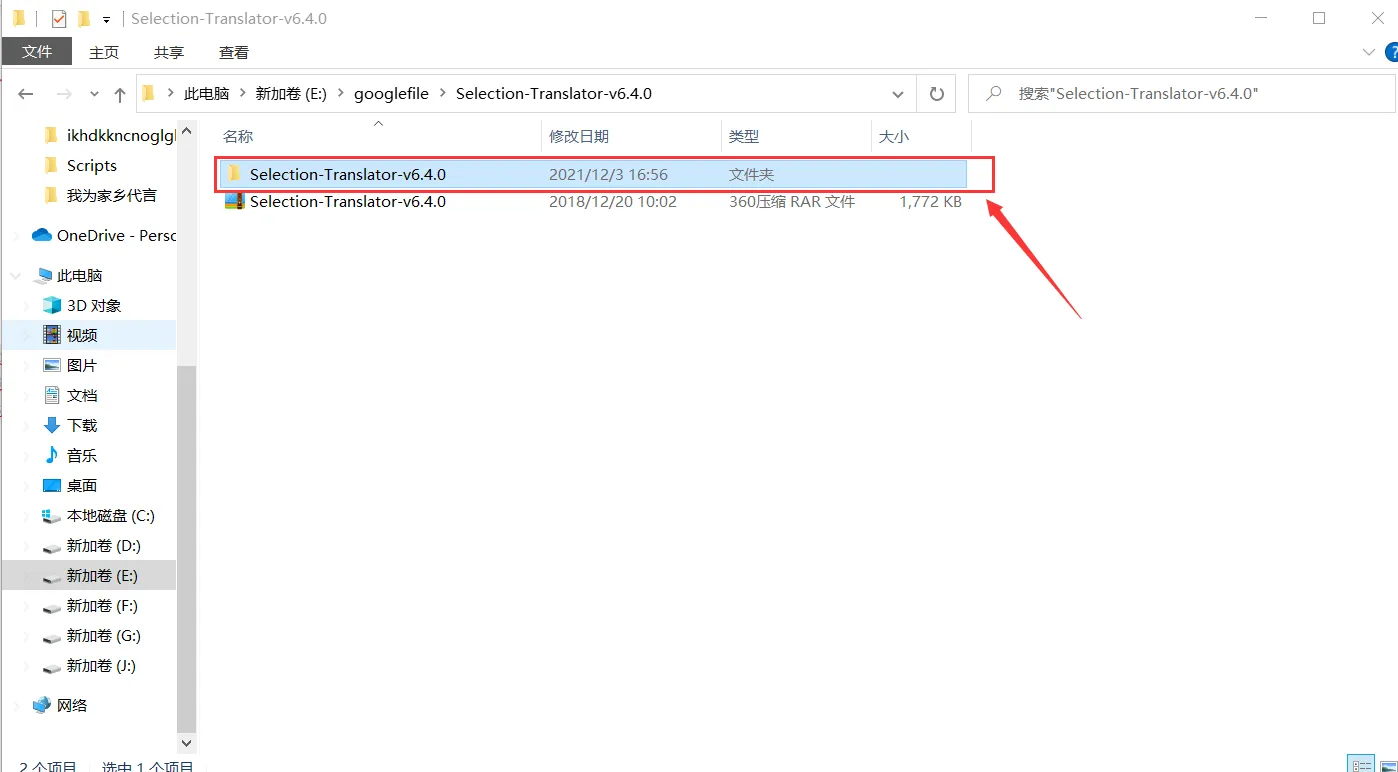The height and width of the screenshot is (772, 1398).
Task: Open the Customize Quick Access Toolbar dropdown
Action: (106, 19)
